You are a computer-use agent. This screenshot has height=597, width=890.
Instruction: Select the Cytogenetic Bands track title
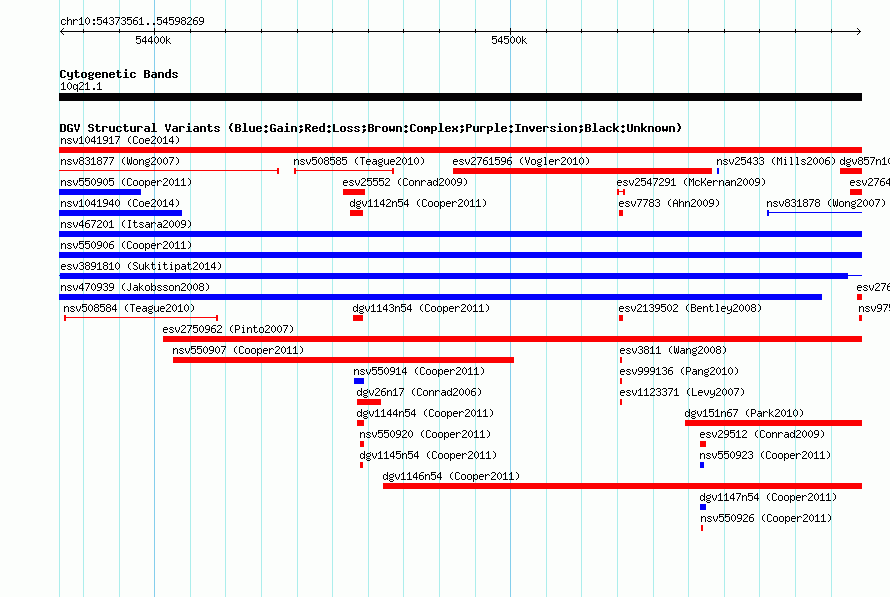coord(119,74)
